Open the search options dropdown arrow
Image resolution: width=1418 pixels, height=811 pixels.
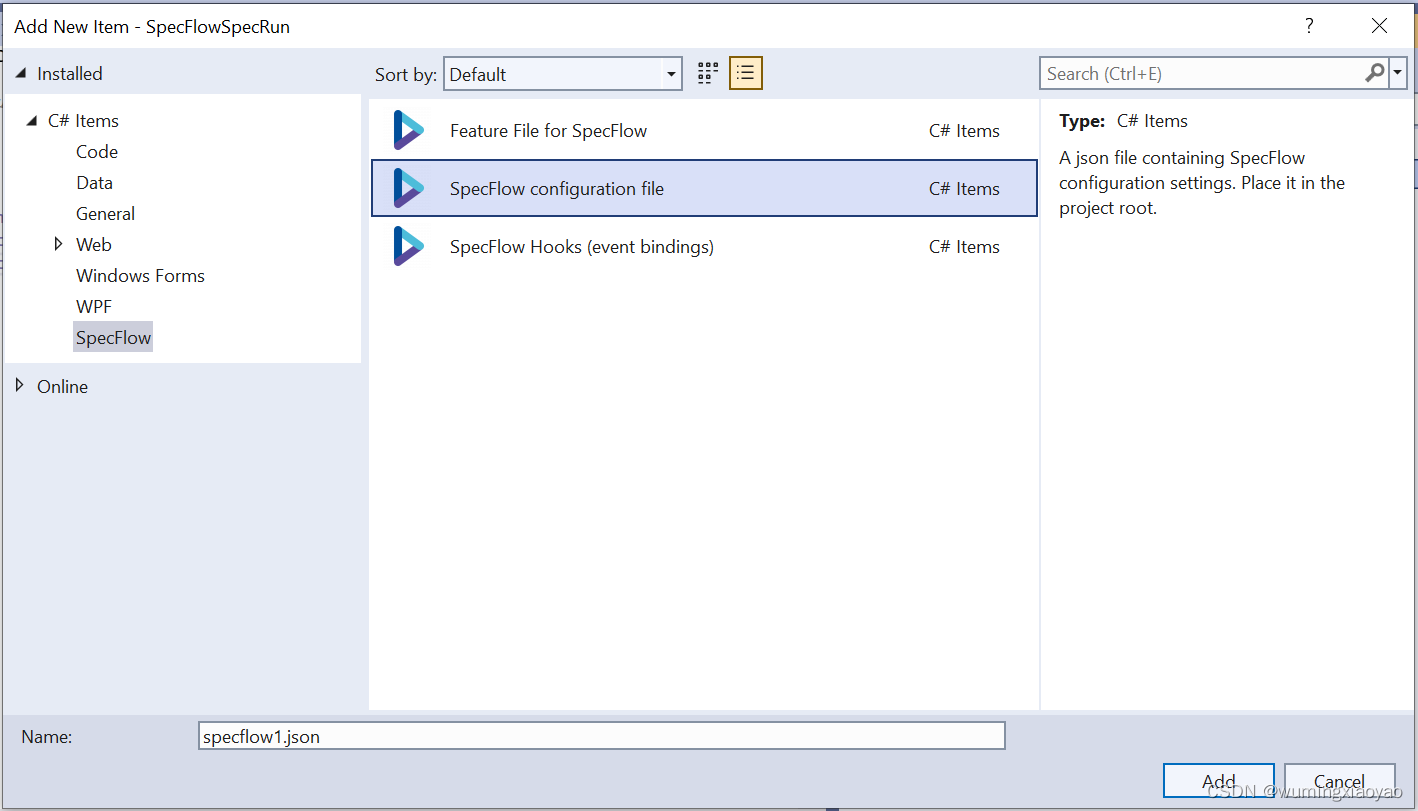tap(1398, 73)
